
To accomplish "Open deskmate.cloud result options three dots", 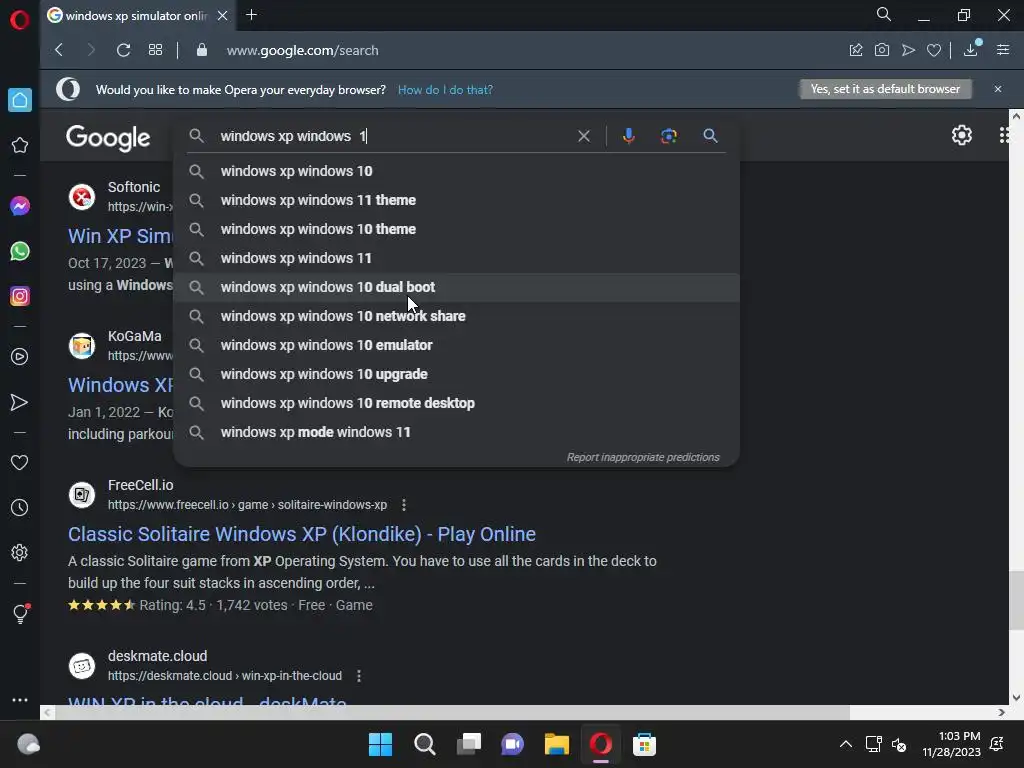I will click(359, 676).
